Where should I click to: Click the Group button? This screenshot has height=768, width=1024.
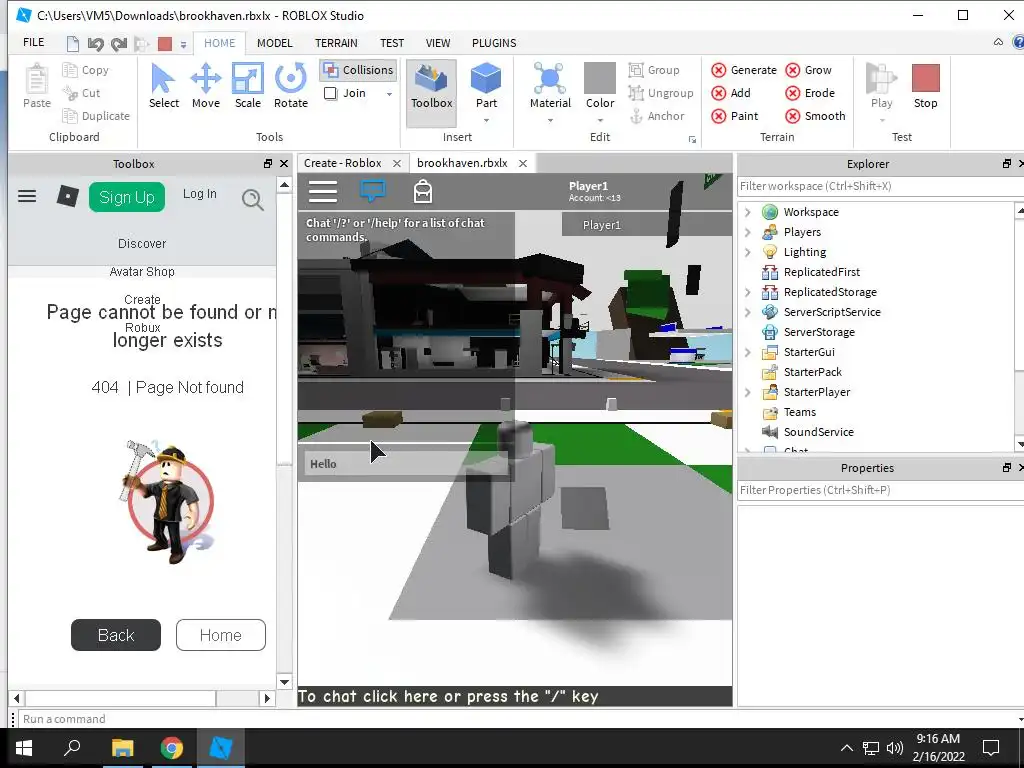(x=654, y=70)
